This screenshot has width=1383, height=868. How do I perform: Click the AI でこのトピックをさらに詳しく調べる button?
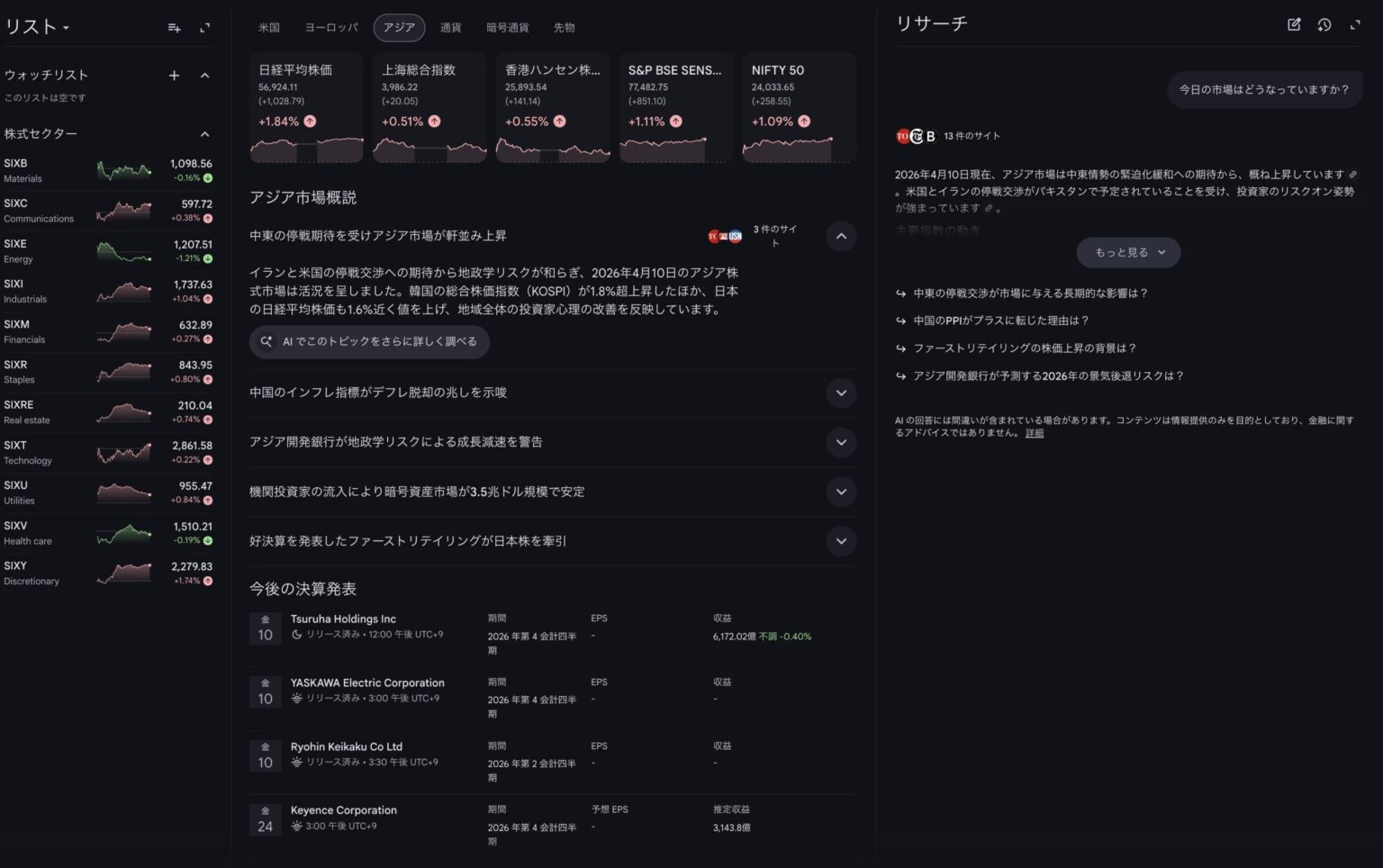pos(369,342)
